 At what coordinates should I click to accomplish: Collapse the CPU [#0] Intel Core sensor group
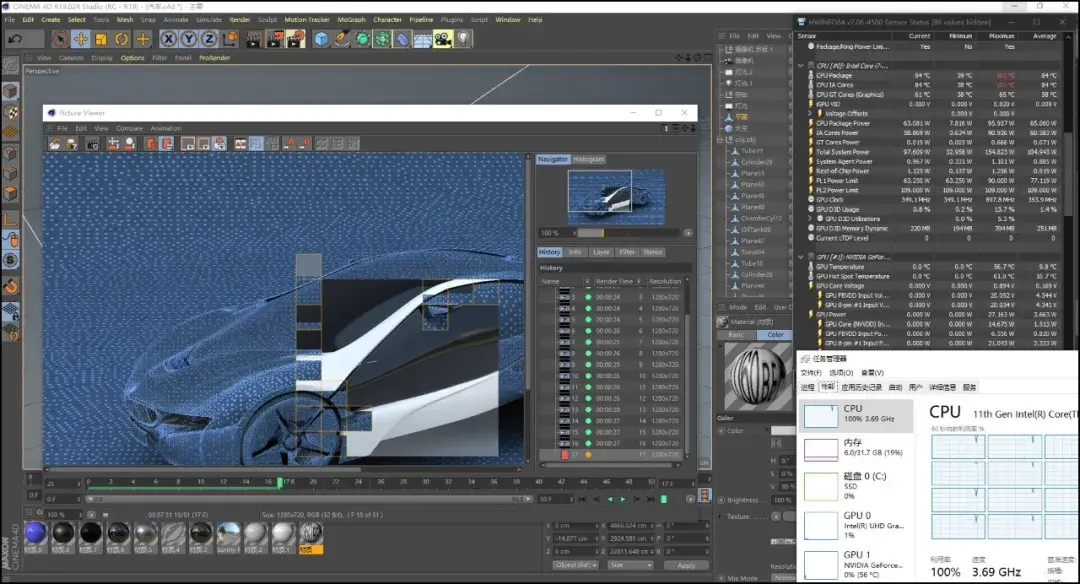(801, 66)
